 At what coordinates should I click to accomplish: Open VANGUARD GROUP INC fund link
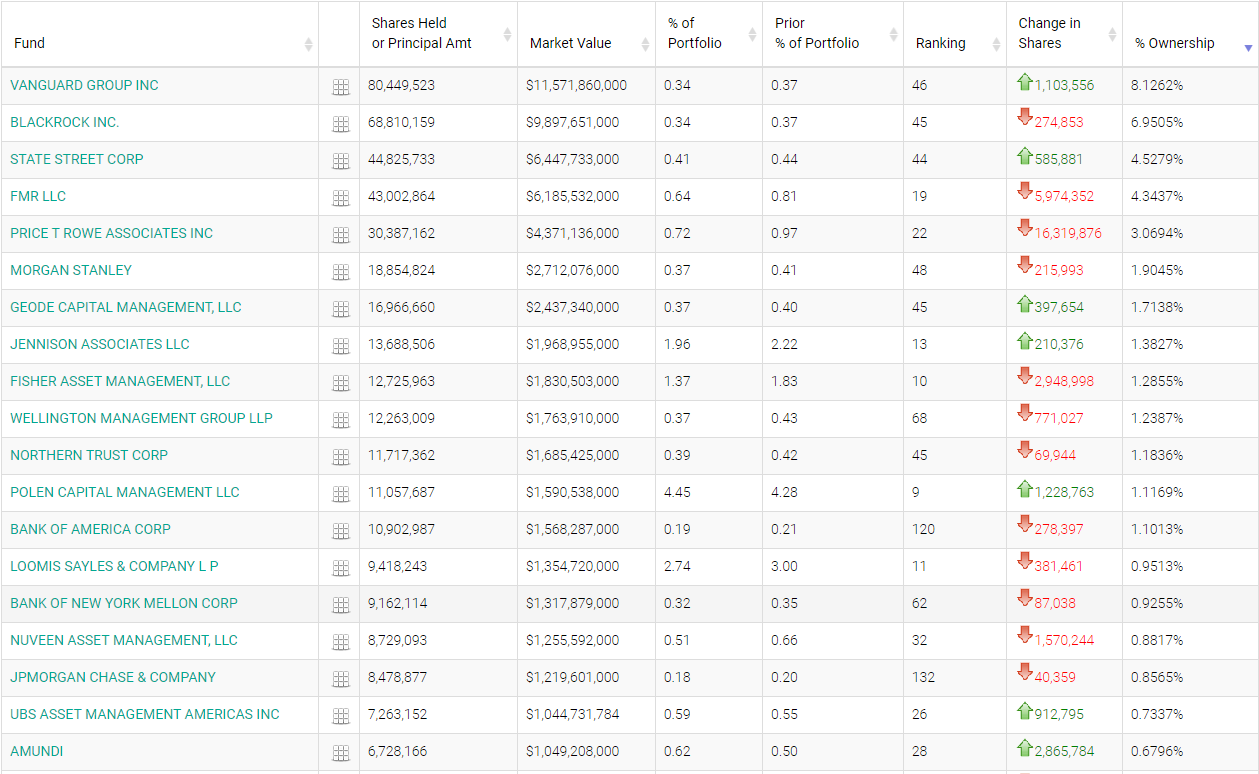[x=84, y=86]
